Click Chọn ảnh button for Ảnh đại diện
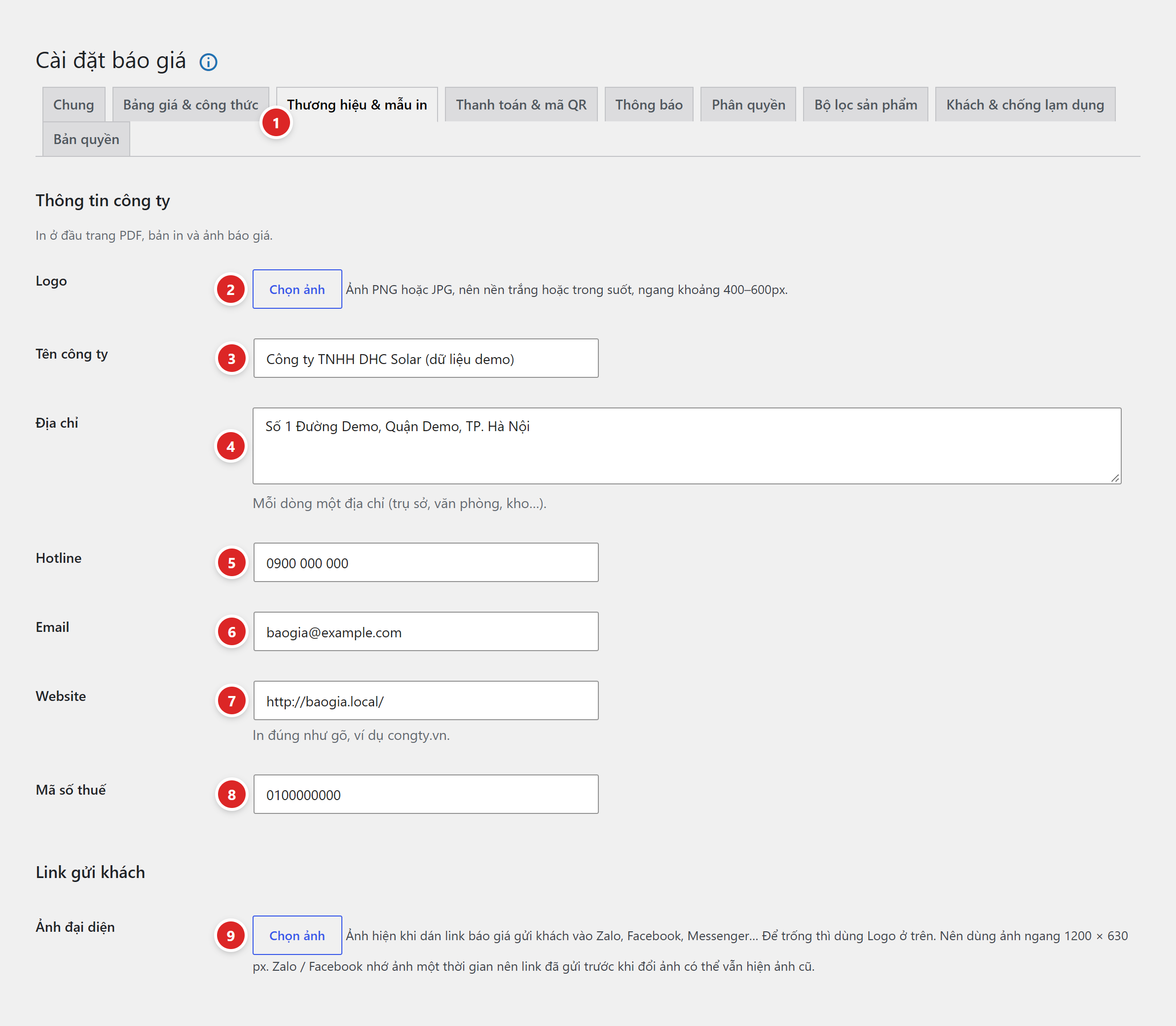This screenshot has width=1176, height=1026. (297, 935)
